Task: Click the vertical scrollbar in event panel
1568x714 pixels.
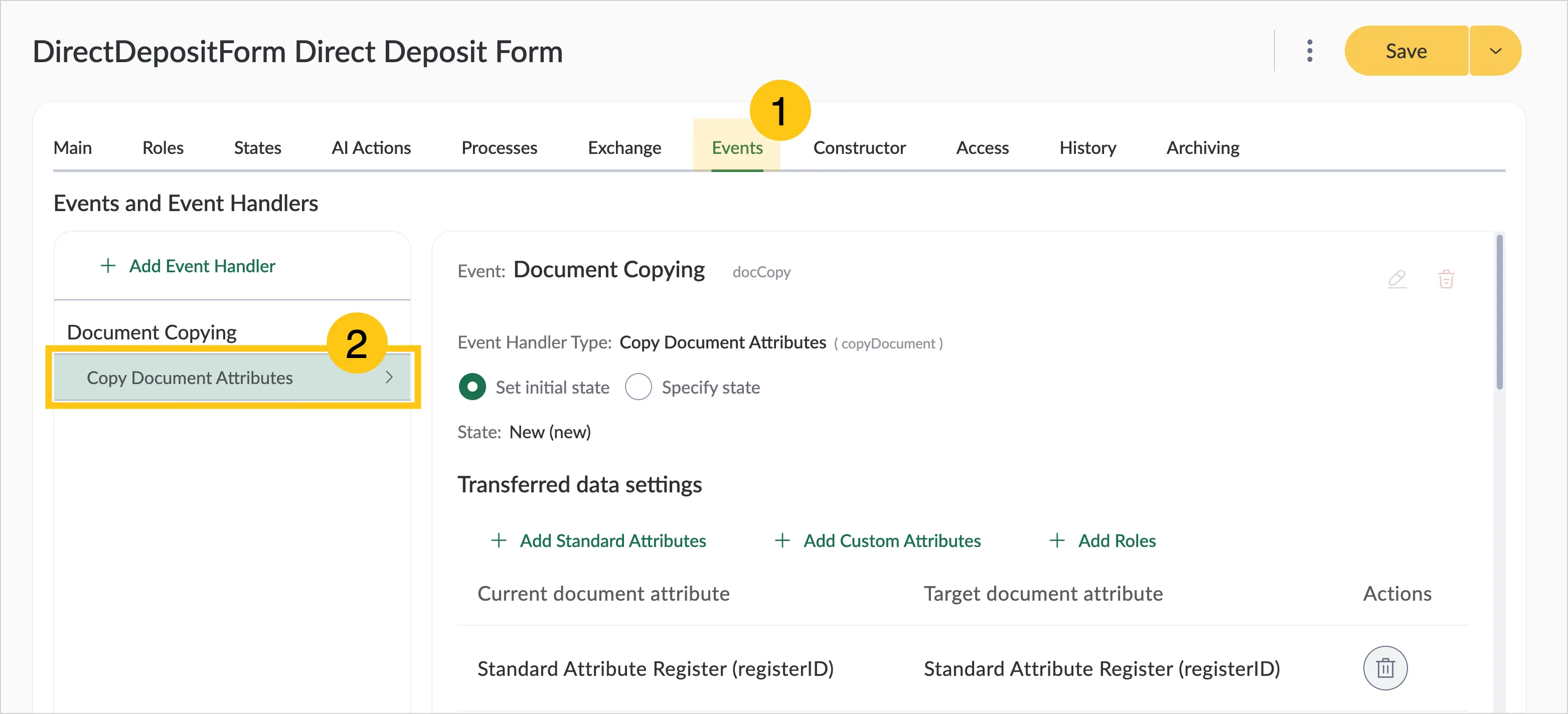Action: pyautogui.click(x=1499, y=312)
